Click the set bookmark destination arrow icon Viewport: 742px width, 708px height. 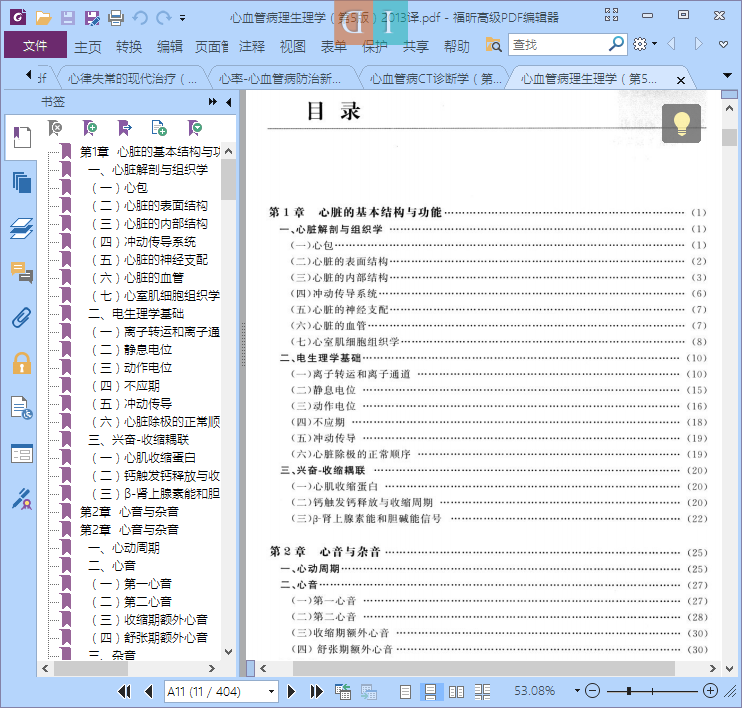coord(124,128)
